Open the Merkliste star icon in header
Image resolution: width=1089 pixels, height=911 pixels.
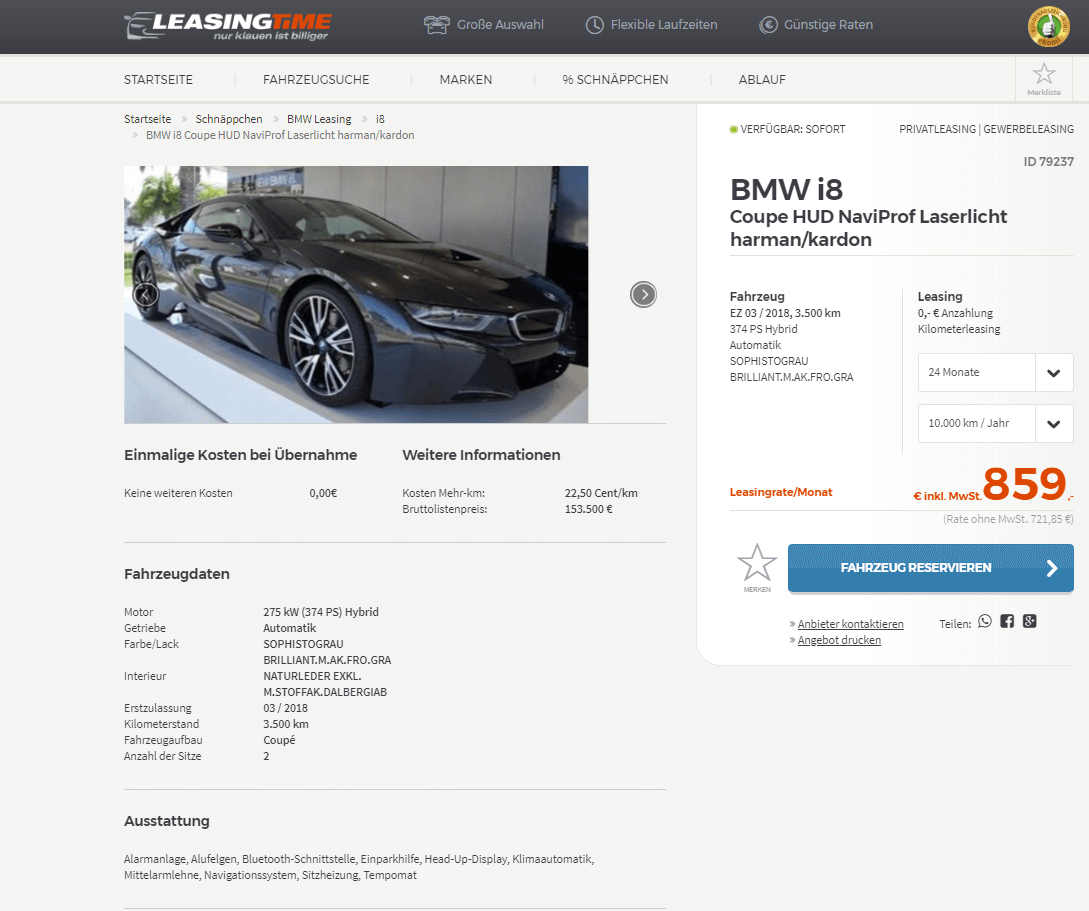[1043, 78]
